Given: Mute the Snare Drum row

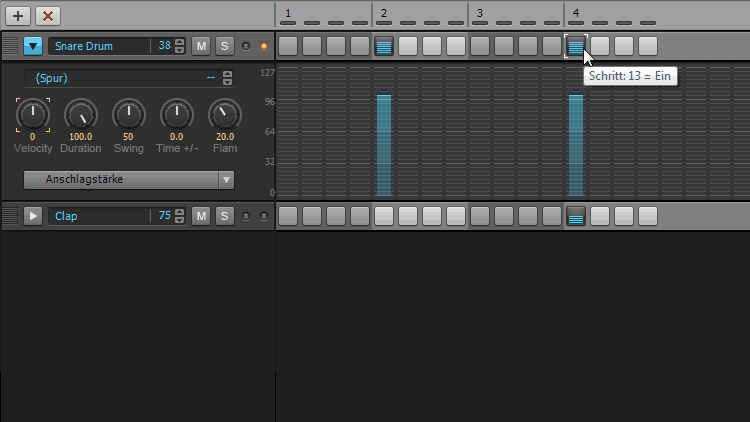Looking at the screenshot, I should (201, 46).
